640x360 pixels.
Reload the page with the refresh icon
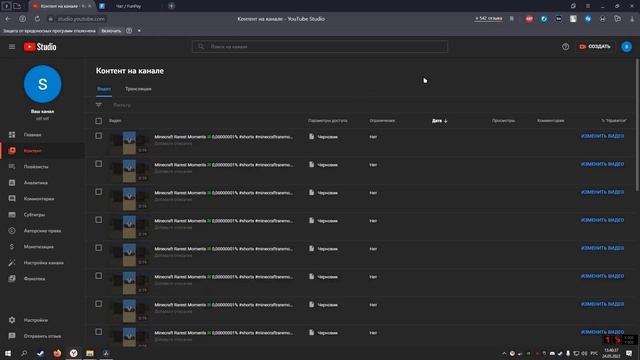[x=37, y=19]
